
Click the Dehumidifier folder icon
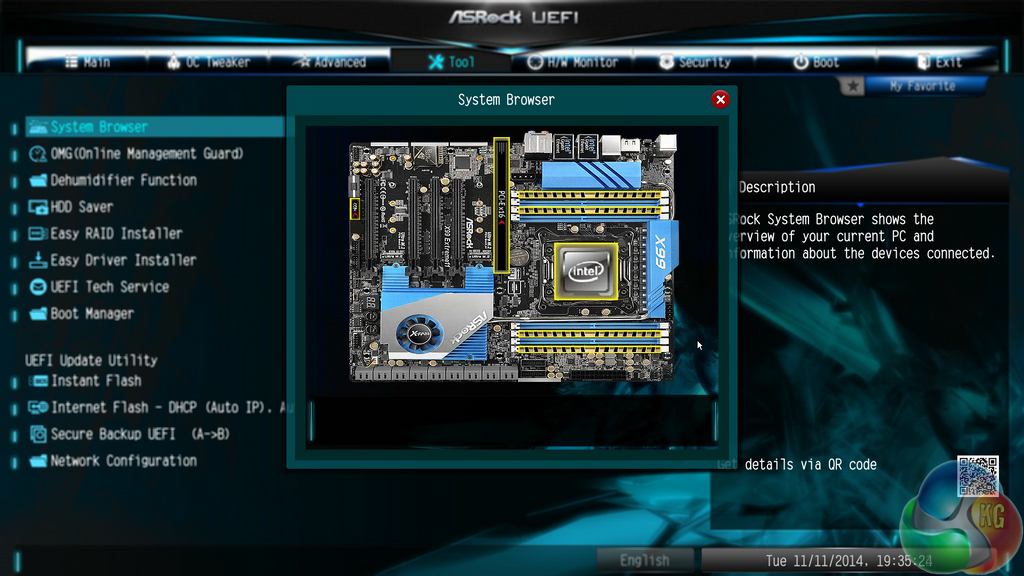(x=38, y=180)
